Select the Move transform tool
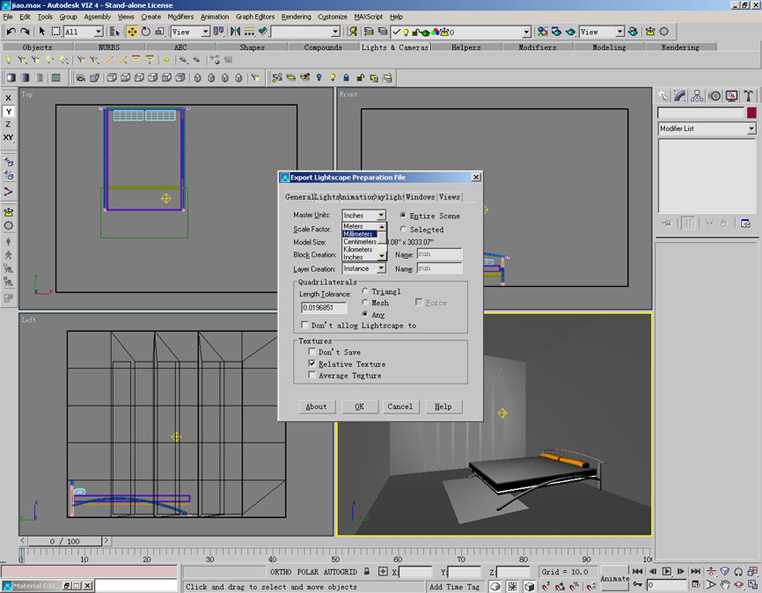Screen dimensions: 762x593 pyautogui.click(x=132, y=32)
